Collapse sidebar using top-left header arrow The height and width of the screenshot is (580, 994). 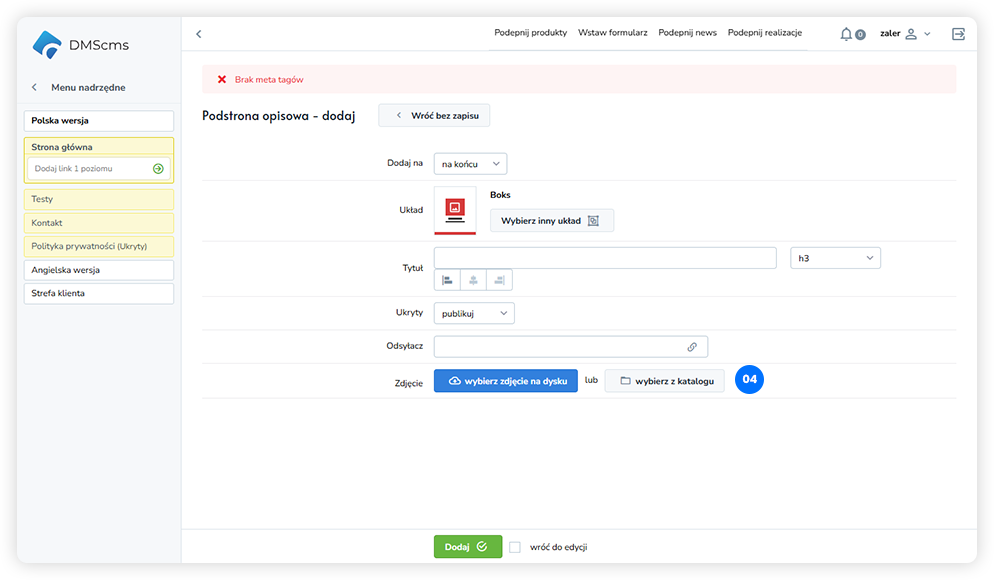199,34
